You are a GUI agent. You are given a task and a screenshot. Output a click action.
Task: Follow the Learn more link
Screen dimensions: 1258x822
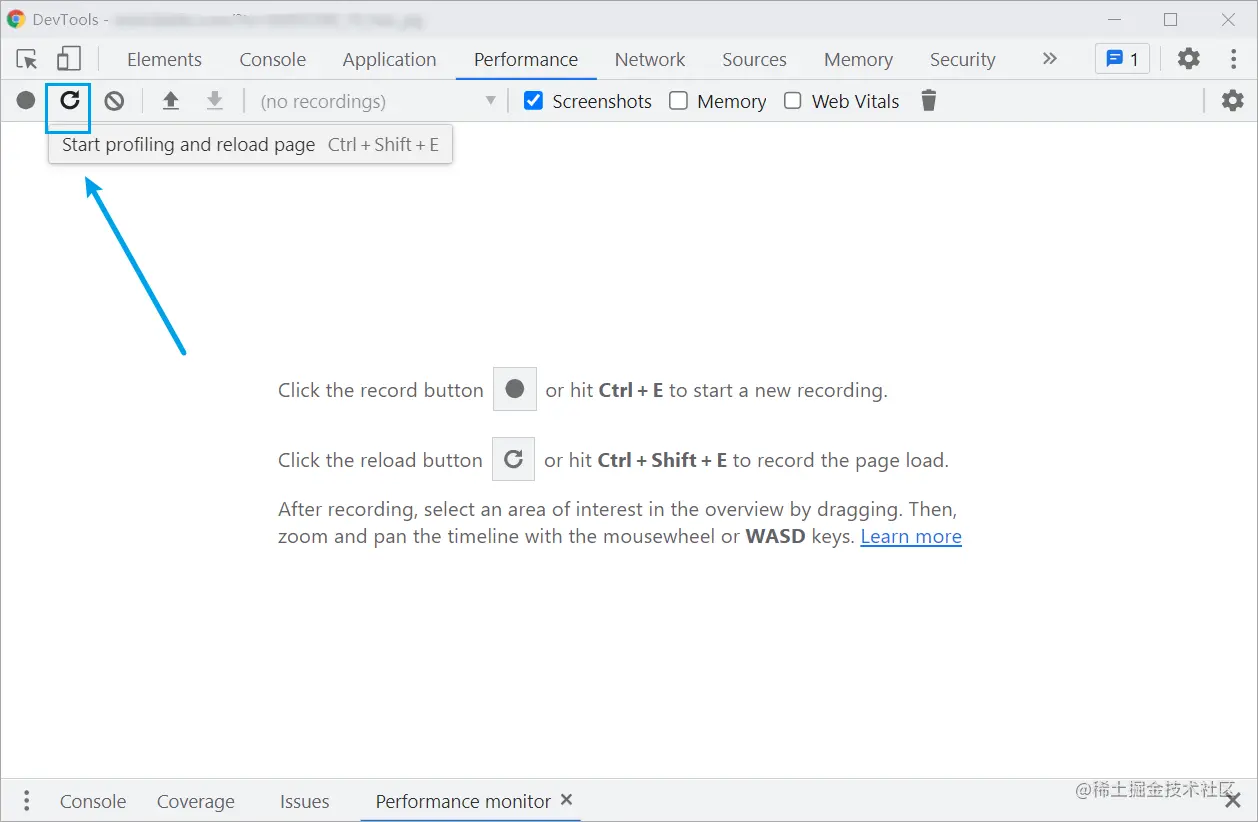(x=911, y=536)
